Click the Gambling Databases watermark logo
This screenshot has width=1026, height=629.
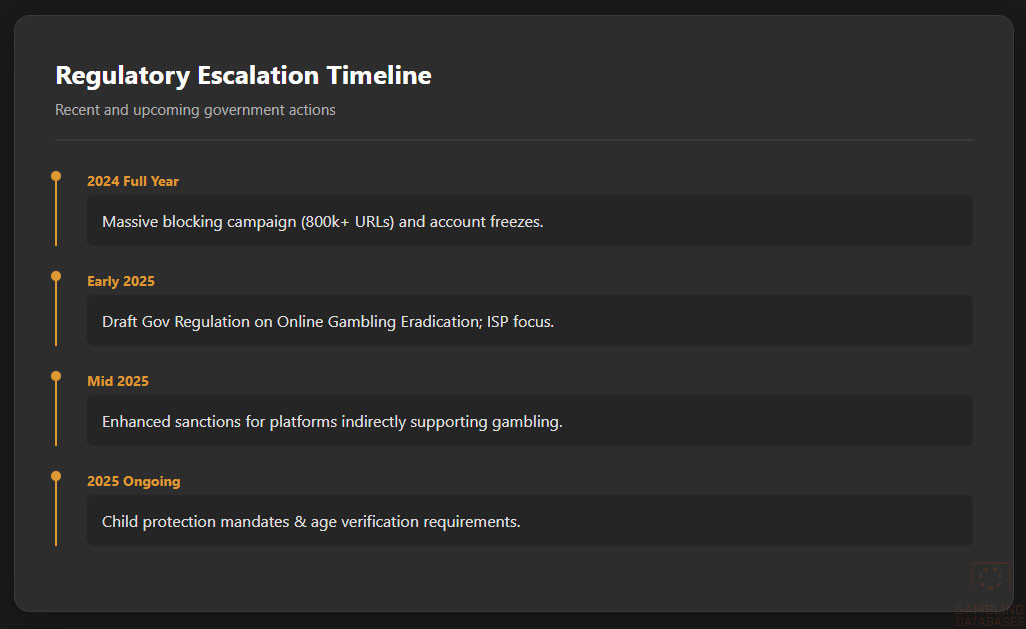[x=990, y=580]
